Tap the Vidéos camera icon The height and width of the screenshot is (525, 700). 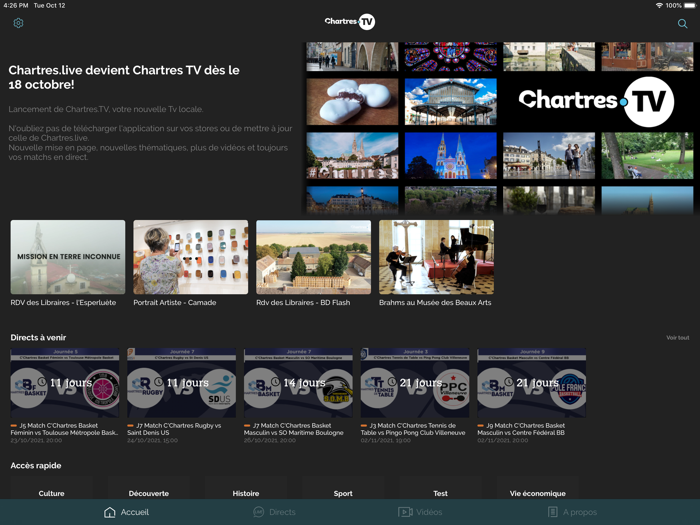[x=405, y=512]
